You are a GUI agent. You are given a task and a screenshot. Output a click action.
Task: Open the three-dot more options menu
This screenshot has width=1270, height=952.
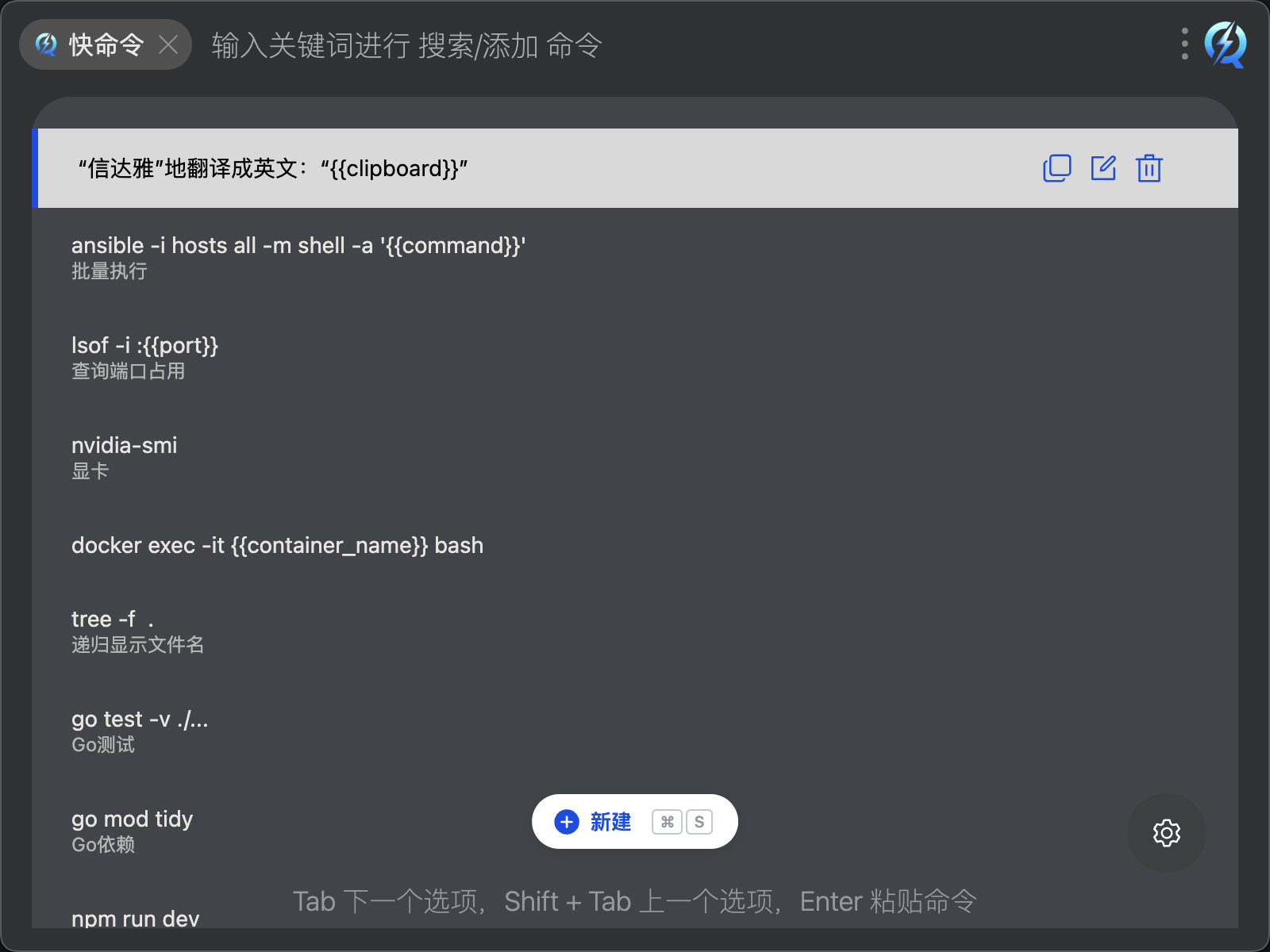click(x=1185, y=44)
